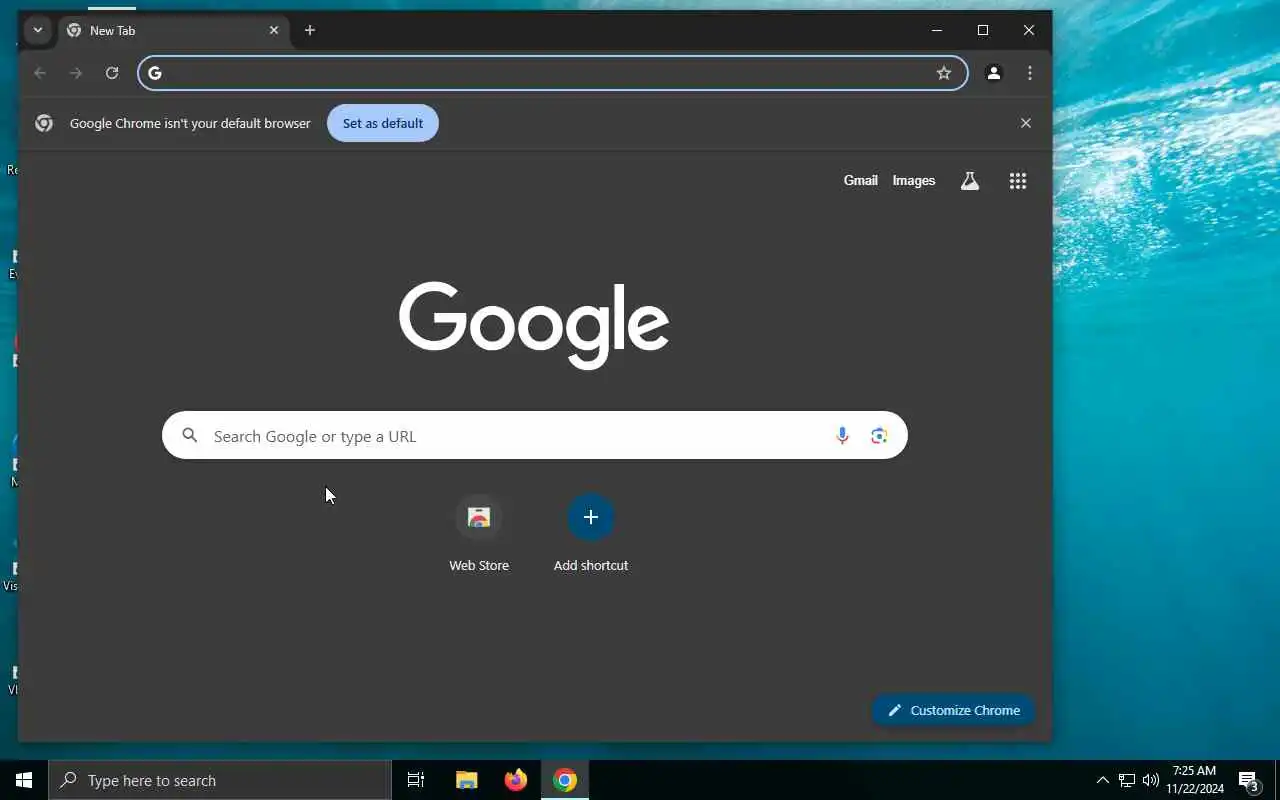Focus the Chrome address bar
1280x800 pixels.
click(x=552, y=73)
